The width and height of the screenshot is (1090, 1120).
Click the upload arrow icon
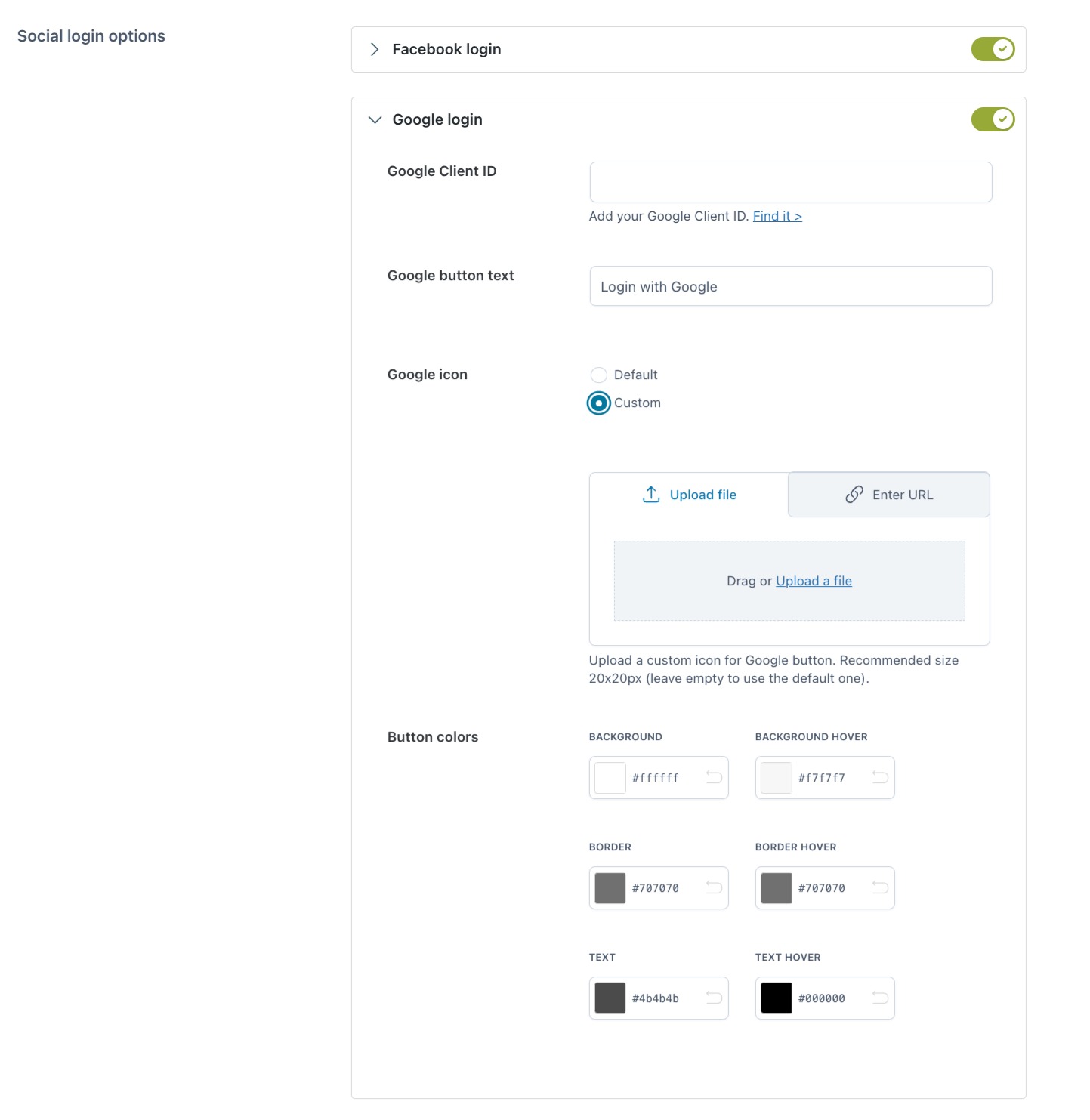[651, 495]
